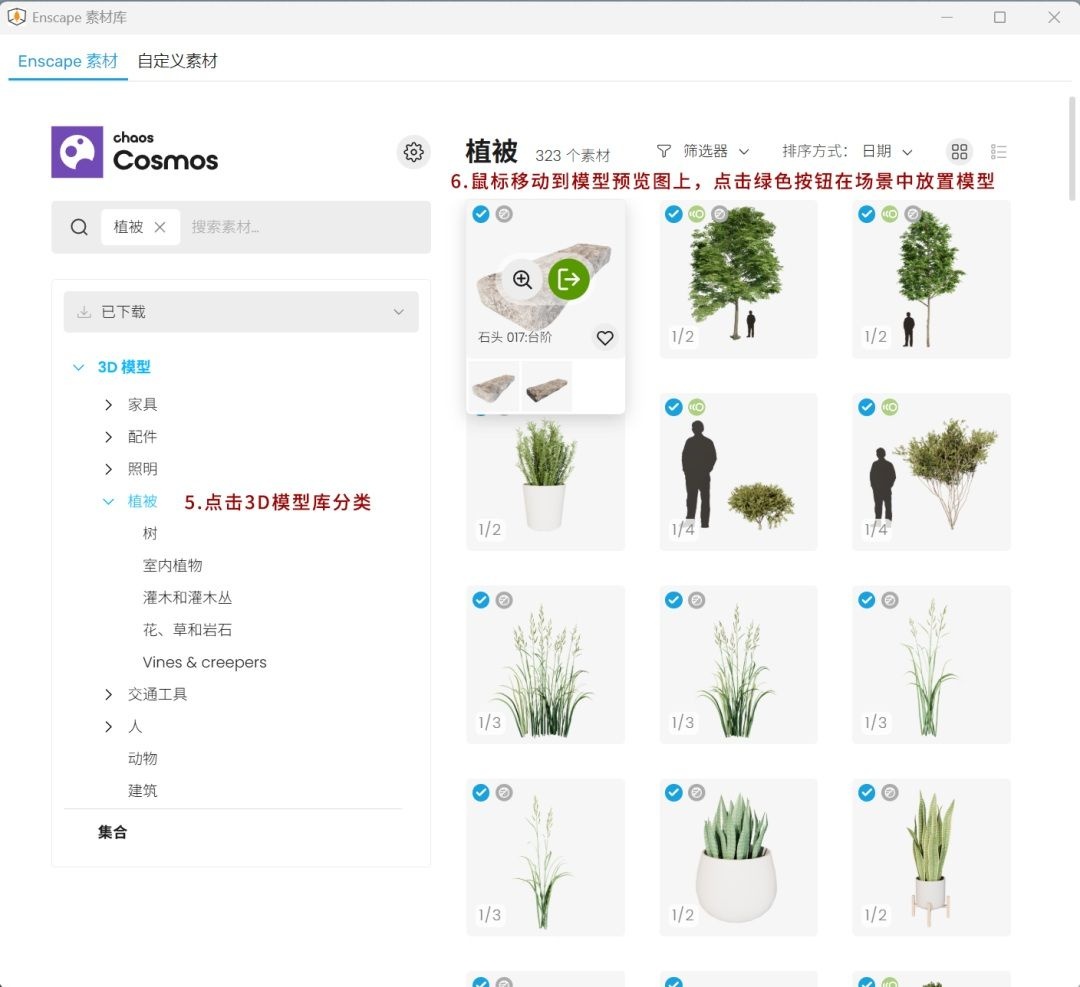
Task: Select the second stone variant thumbnail
Action: [547, 387]
